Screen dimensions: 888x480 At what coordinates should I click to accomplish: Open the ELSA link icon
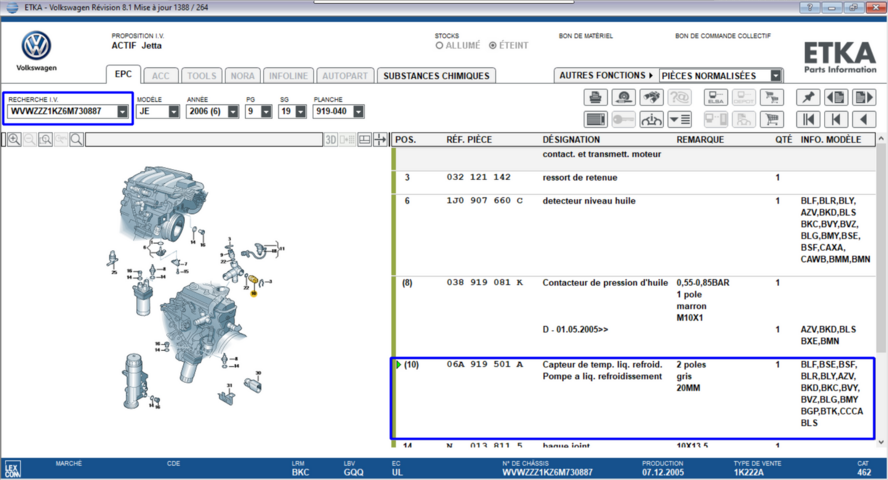715,97
